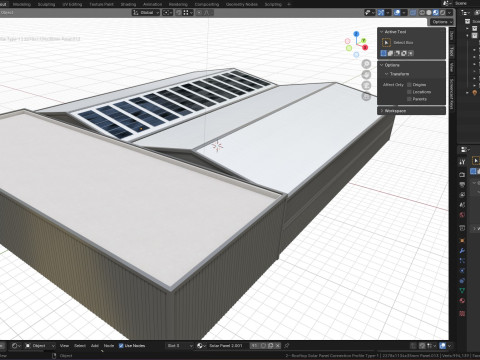Open Scene properties tab icon
The image size is (480, 360).
(462, 205)
